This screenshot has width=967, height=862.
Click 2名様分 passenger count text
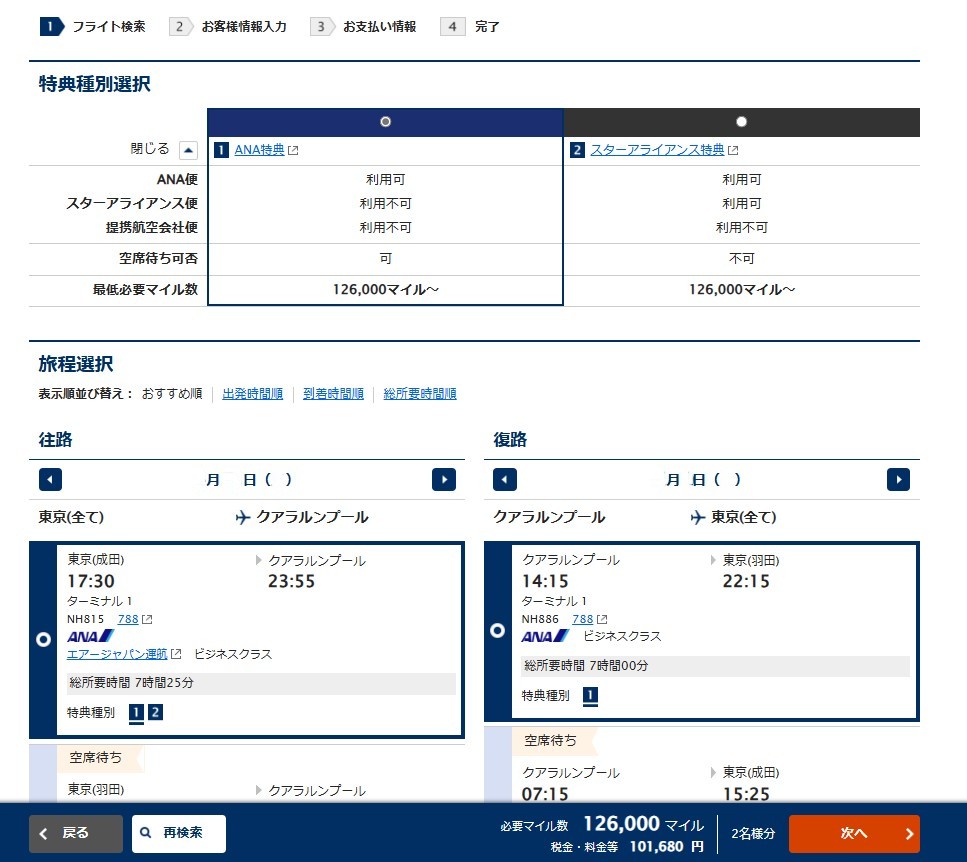coord(753,834)
